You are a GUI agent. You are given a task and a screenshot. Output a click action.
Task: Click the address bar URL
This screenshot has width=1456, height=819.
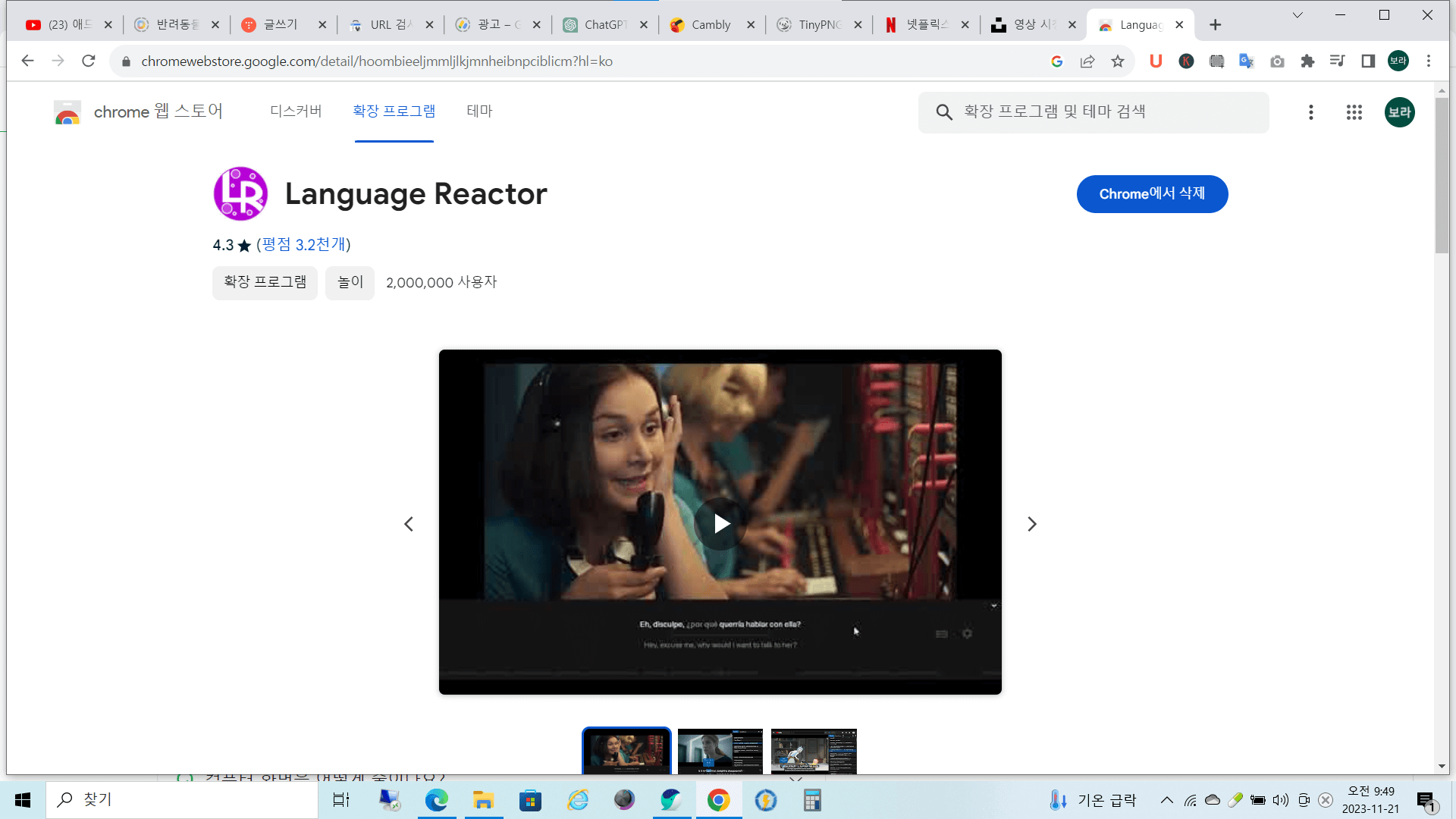(377, 61)
